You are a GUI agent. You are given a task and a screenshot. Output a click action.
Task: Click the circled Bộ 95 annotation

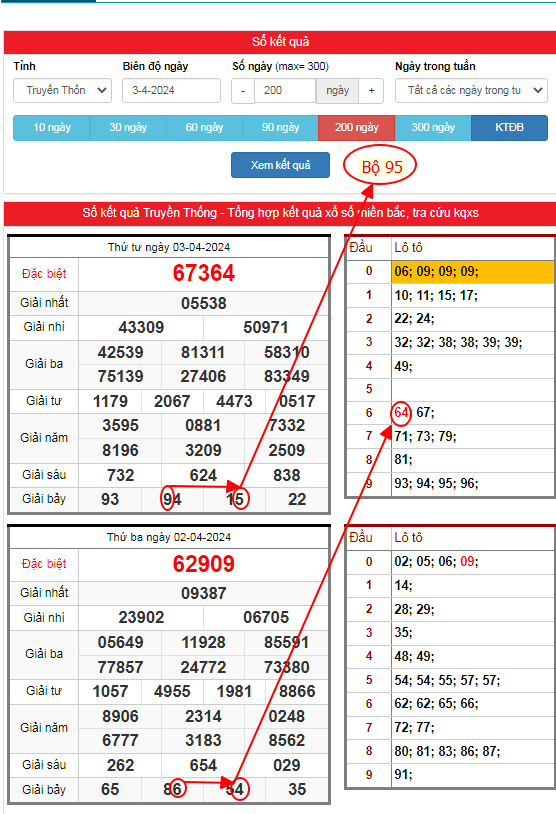pos(381,167)
